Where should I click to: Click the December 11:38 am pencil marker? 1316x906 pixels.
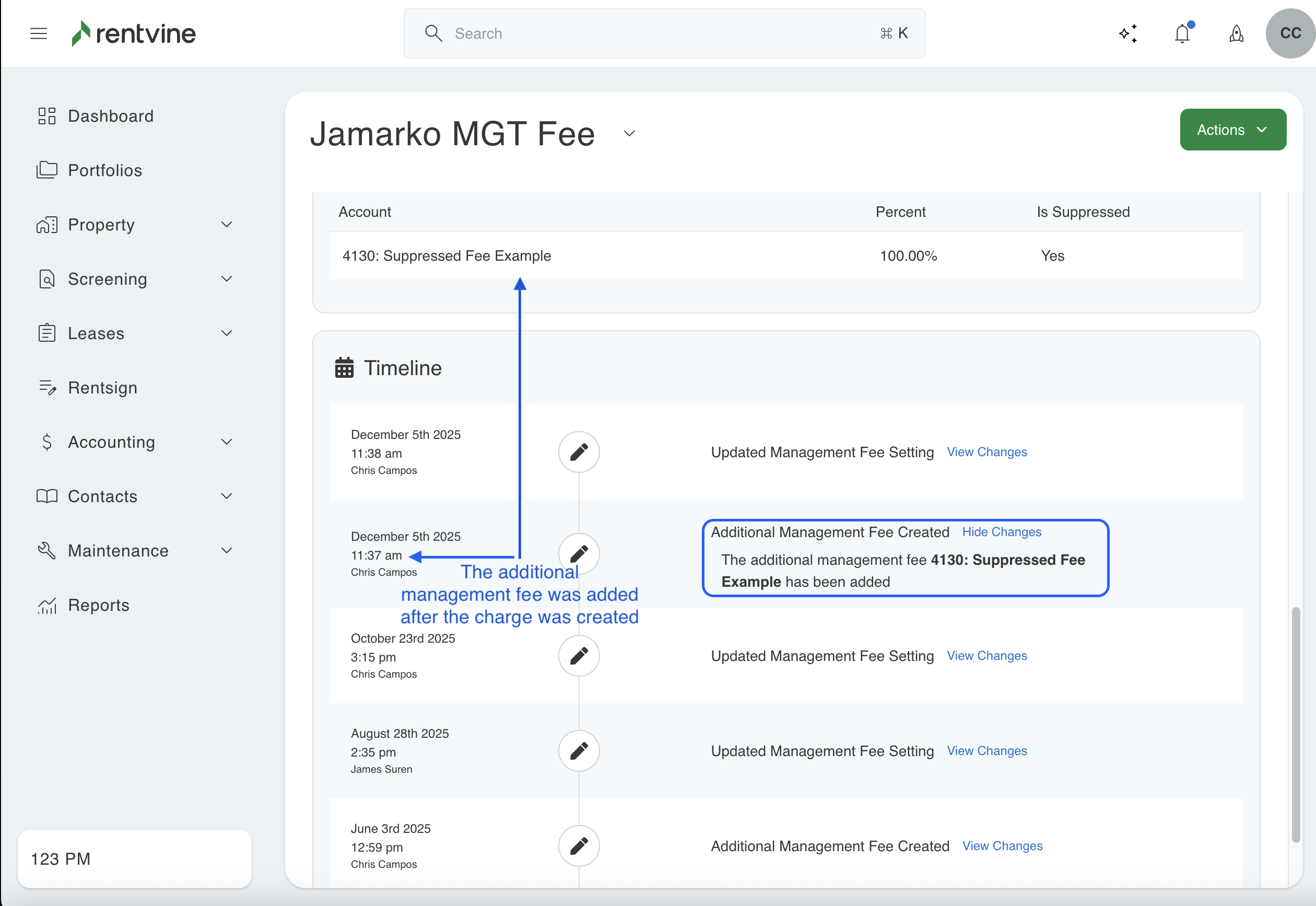(x=579, y=452)
